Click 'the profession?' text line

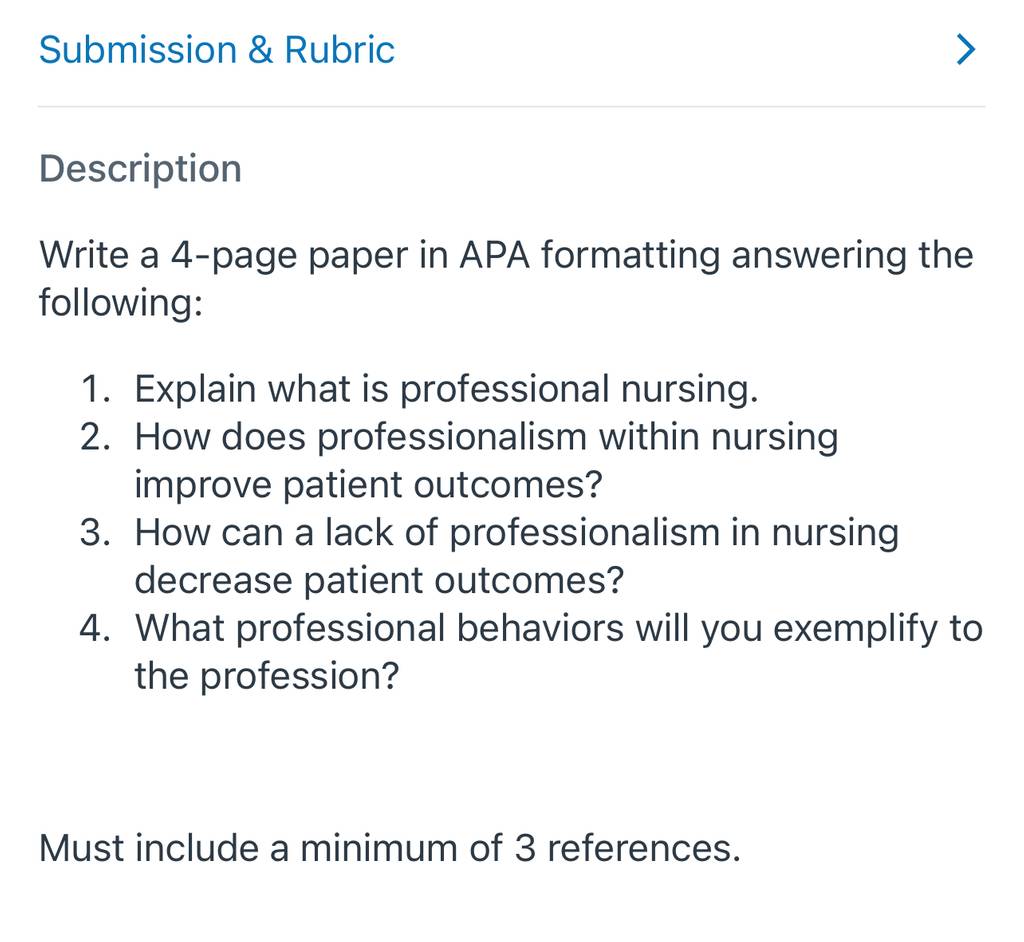click(x=266, y=677)
